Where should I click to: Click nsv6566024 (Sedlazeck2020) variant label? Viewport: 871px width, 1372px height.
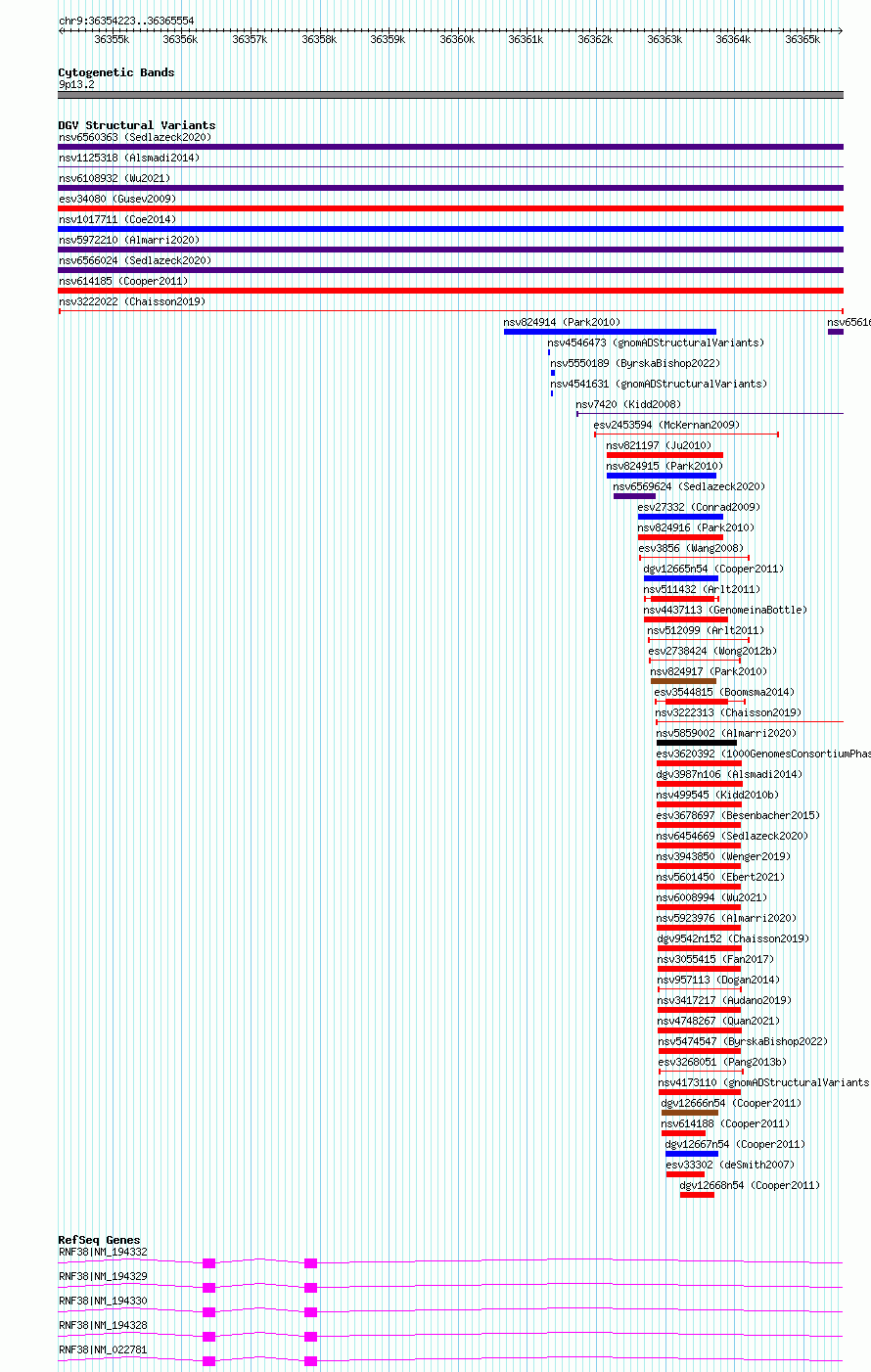click(134, 260)
